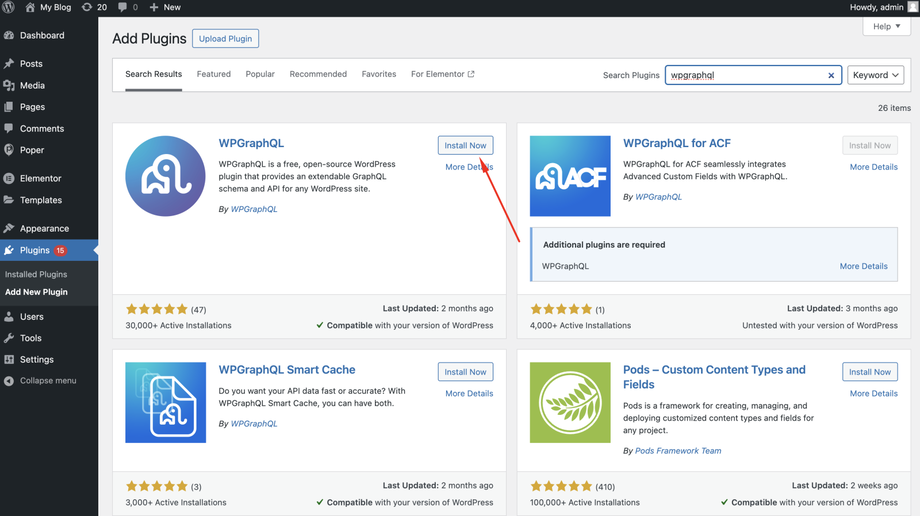Click the WPGraphQL Smart Cache plugin icon
The width and height of the screenshot is (920, 516).
[165, 402]
